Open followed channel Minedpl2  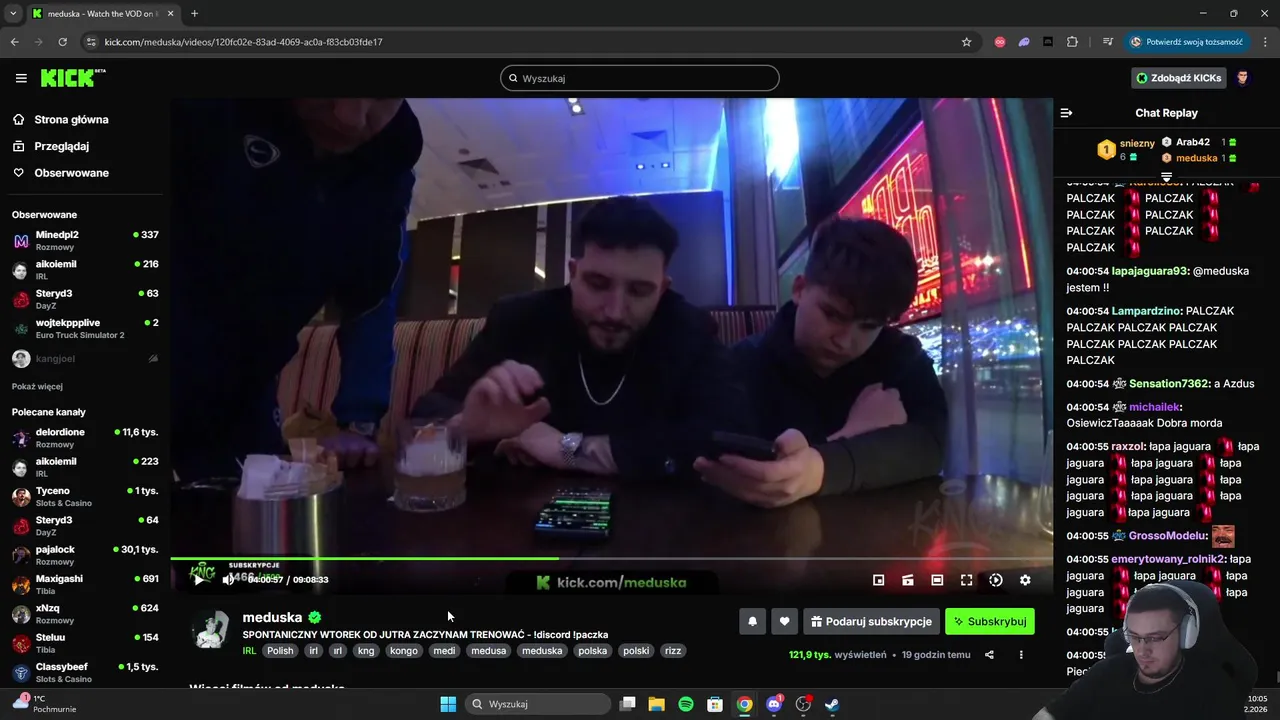click(x=86, y=240)
